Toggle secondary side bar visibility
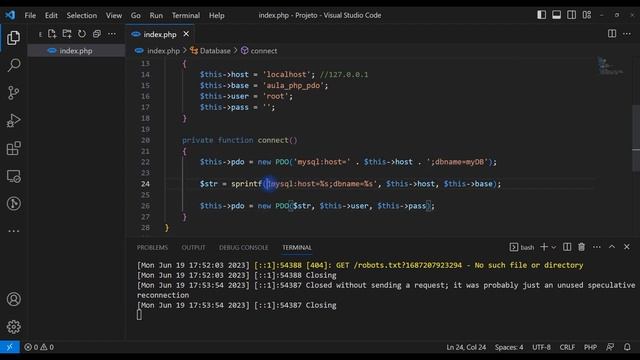Image resolution: width=640 pixels, height=360 pixels. click(571, 15)
